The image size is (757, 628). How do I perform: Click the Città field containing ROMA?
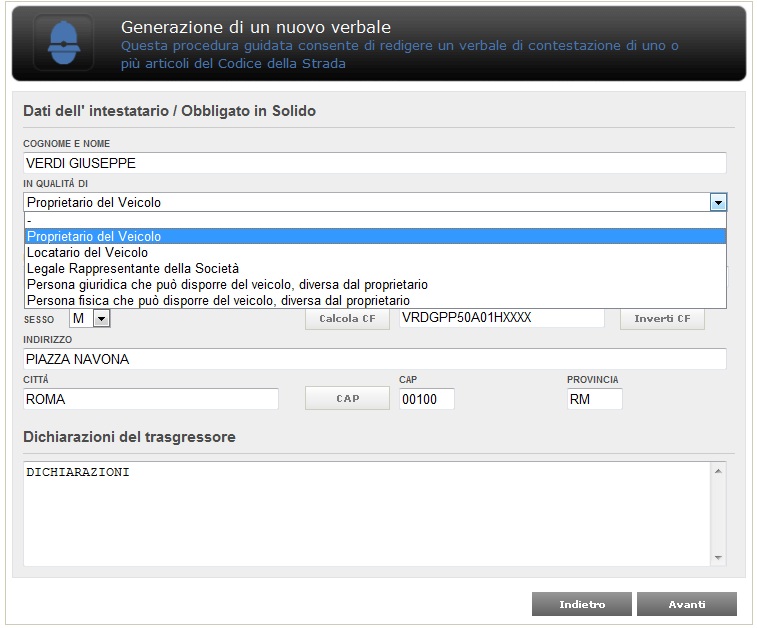tap(151, 399)
